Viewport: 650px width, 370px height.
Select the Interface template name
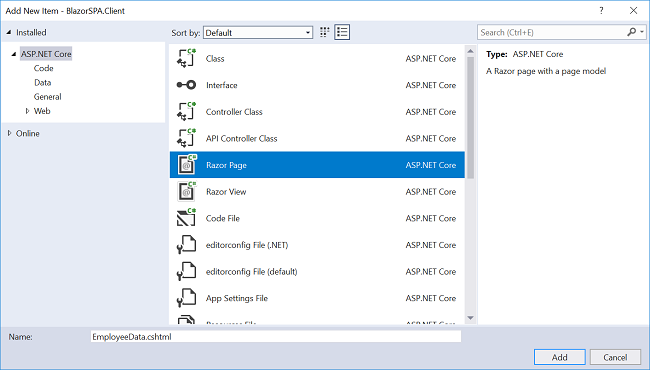click(221, 85)
